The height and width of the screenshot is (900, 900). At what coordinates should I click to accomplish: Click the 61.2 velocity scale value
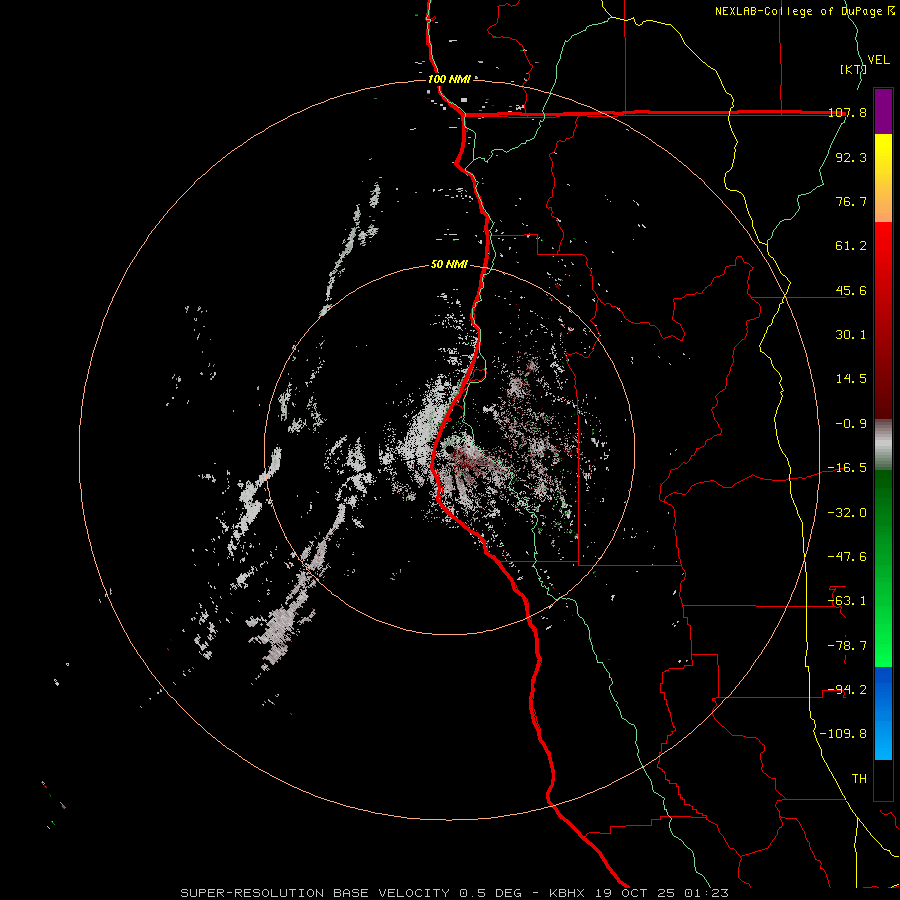pyautogui.click(x=851, y=246)
